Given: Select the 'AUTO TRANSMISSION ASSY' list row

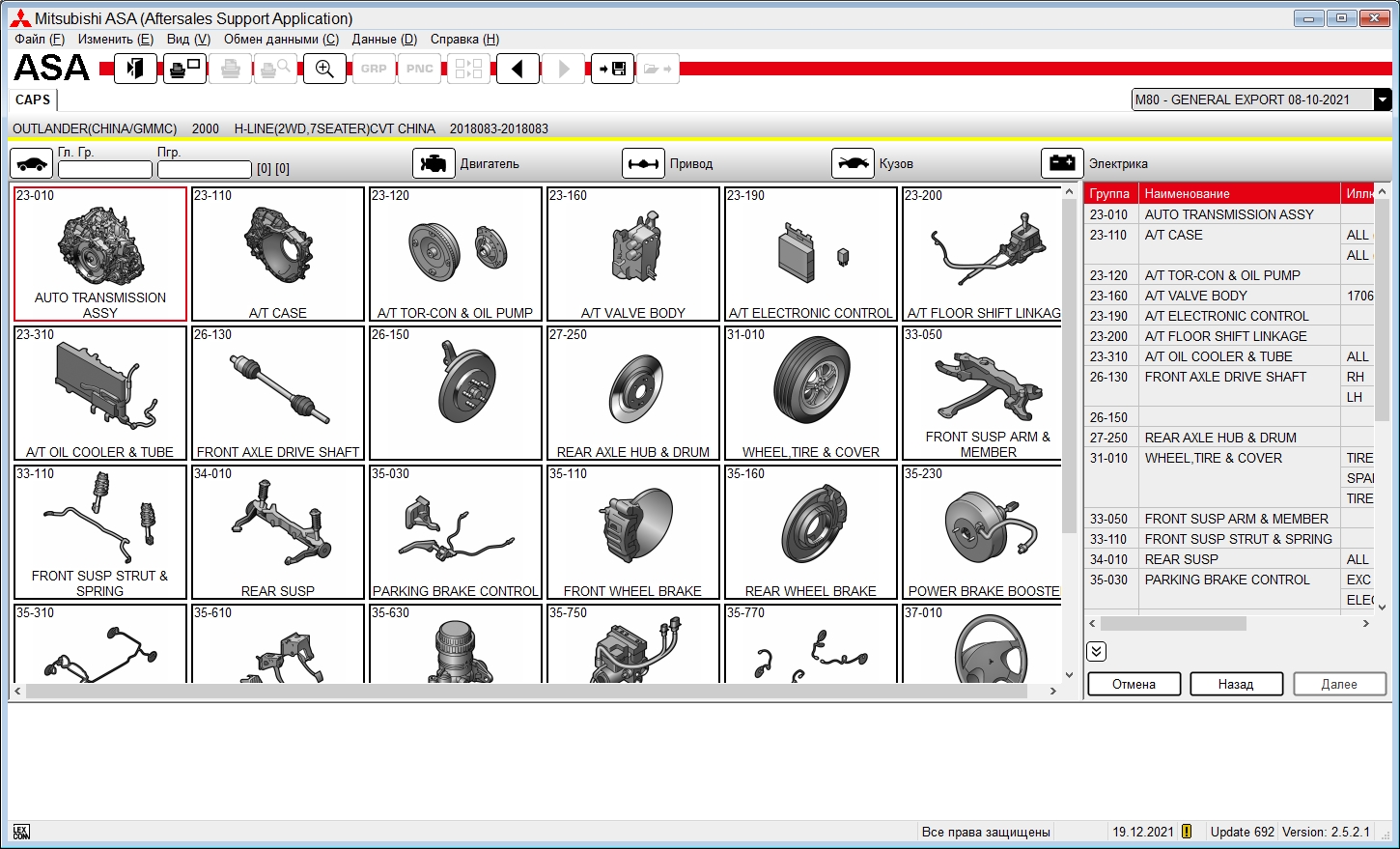Looking at the screenshot, I should coord(1229,214).
